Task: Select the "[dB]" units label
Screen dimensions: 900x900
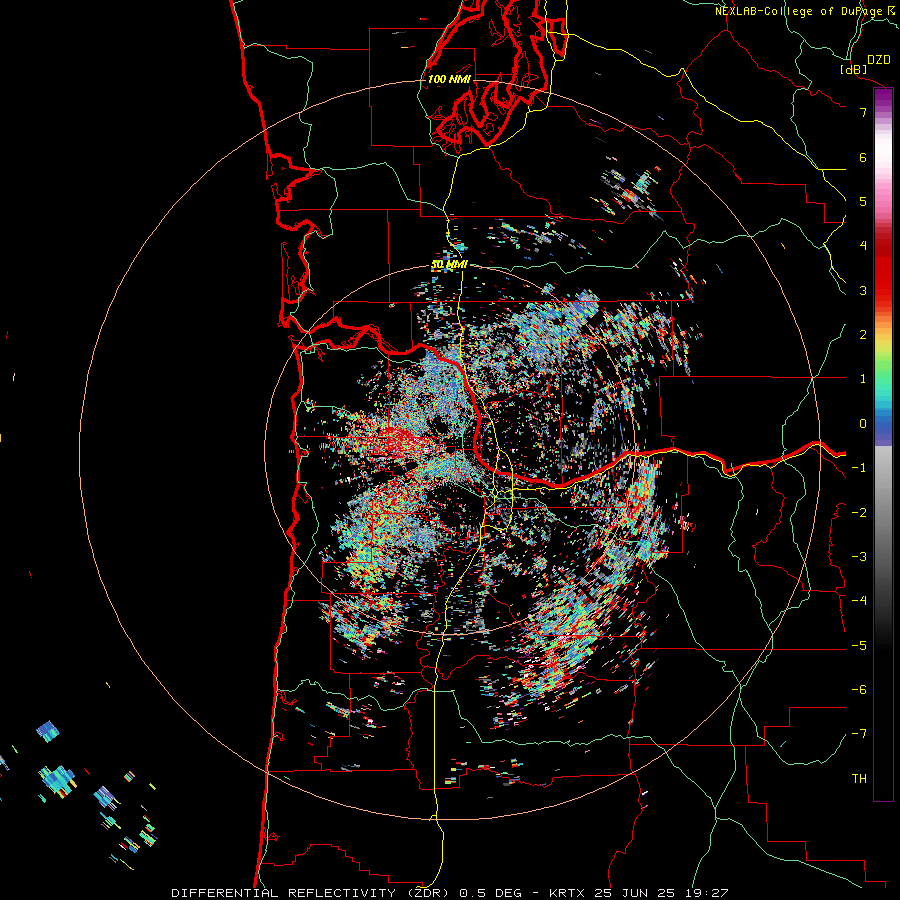Action: tap(853, 69)
